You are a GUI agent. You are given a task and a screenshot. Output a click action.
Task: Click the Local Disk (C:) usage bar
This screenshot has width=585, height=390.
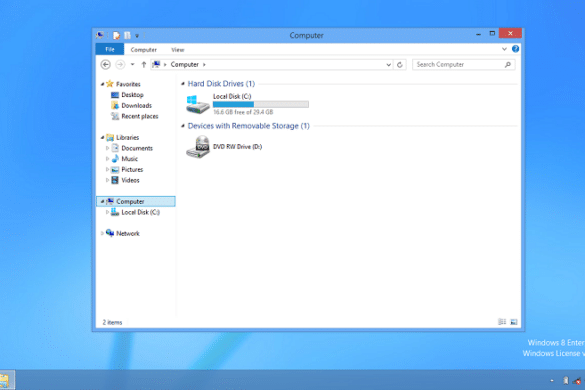click(x=260, y=104)
